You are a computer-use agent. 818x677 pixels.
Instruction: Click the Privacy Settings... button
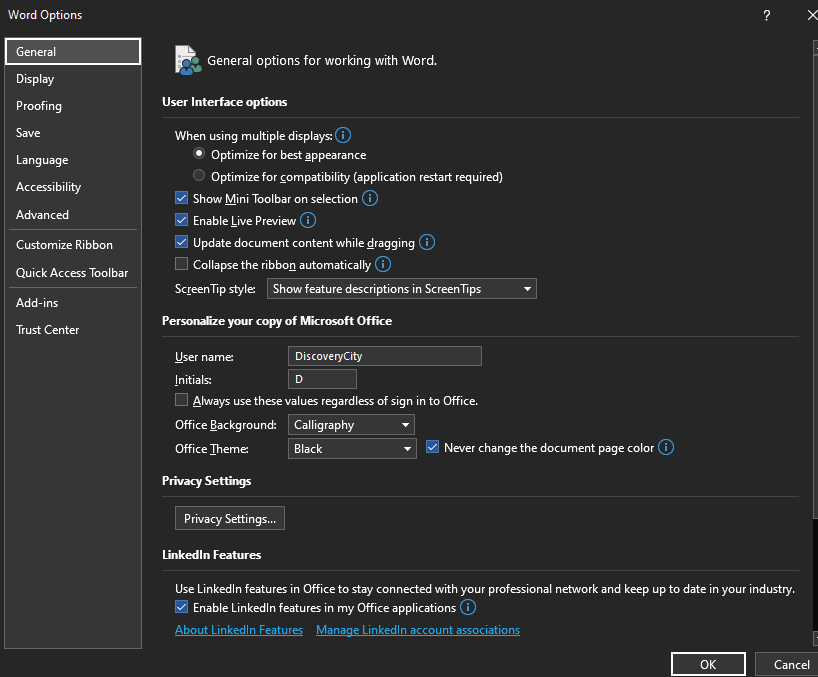point(230,518)
